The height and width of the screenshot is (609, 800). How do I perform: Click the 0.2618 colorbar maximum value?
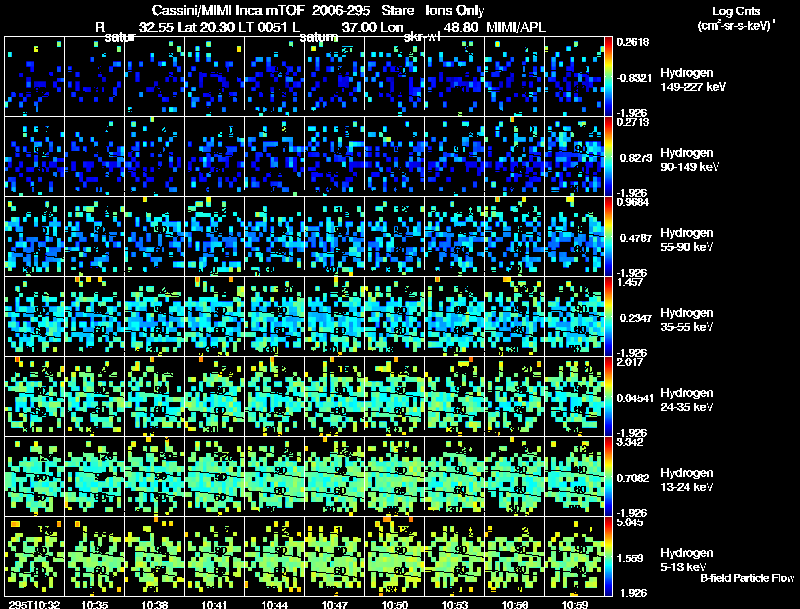pos(633,42)
